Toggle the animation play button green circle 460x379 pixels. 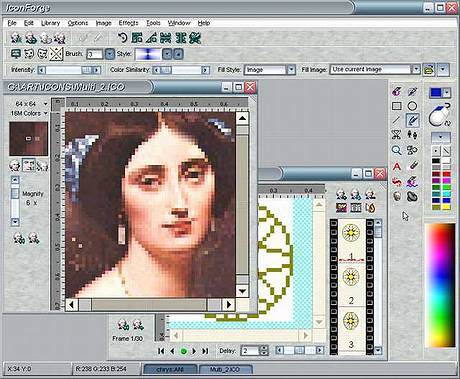point(183,351)
